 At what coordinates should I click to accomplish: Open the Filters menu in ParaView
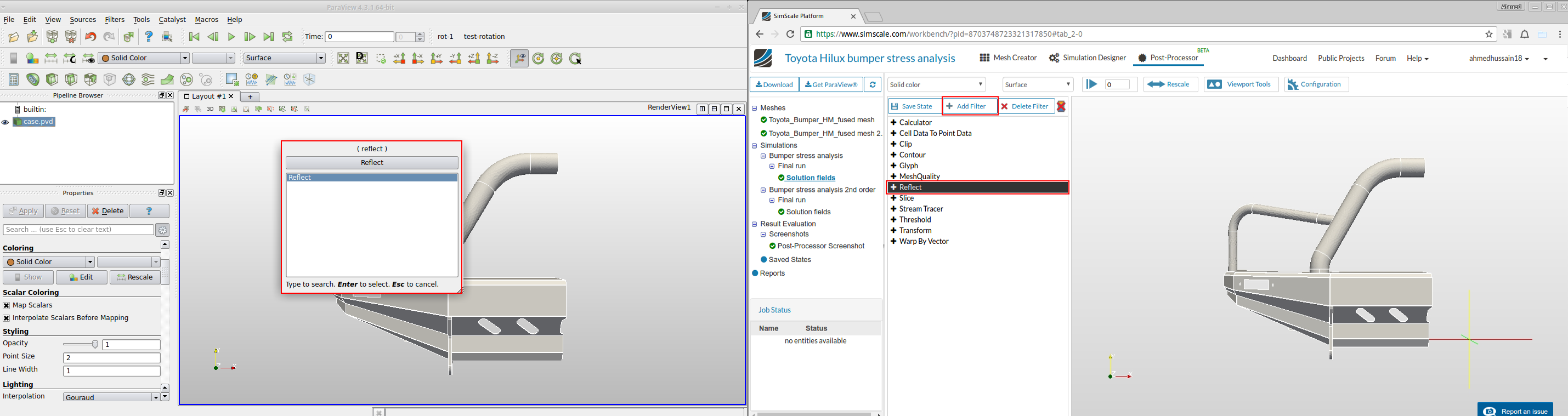[115, 20]
